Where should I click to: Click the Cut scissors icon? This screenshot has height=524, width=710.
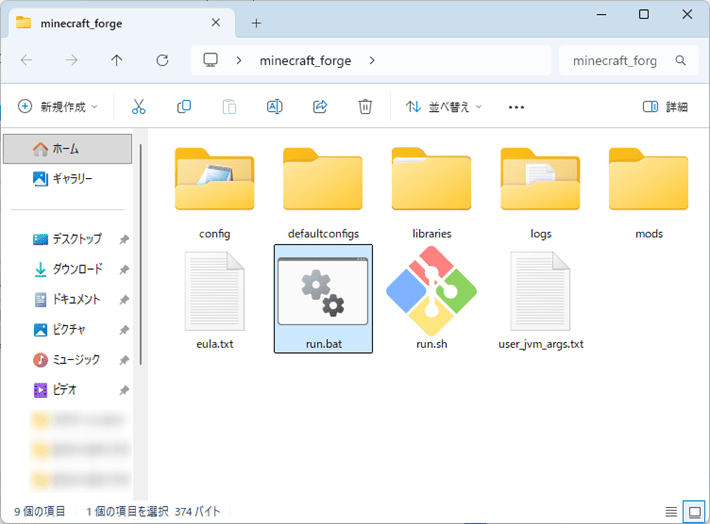139,107
